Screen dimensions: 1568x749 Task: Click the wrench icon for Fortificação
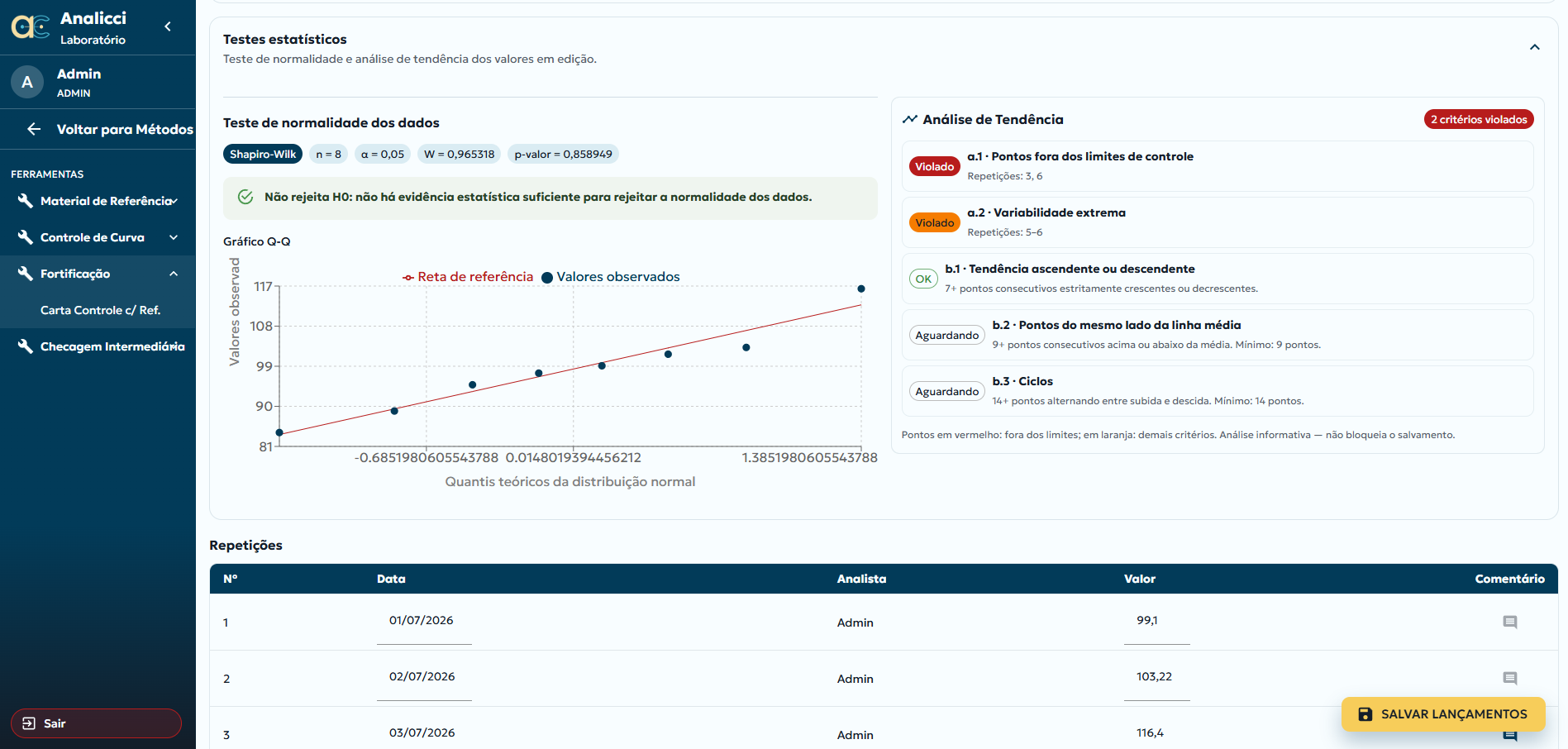click(26, 274)
